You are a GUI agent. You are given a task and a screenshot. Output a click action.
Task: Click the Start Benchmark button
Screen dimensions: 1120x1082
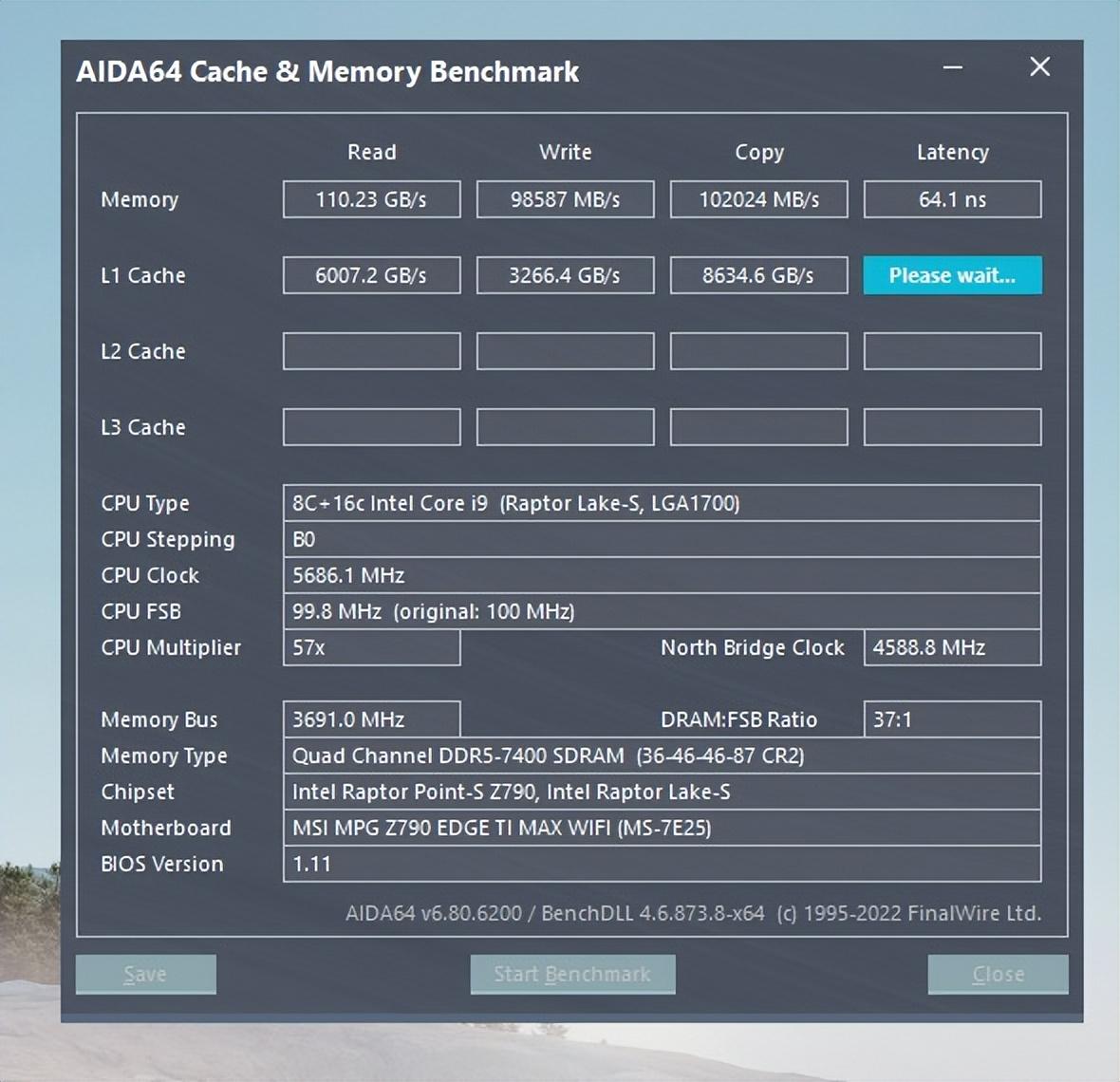pyautogui.click(x=573, y=974)
